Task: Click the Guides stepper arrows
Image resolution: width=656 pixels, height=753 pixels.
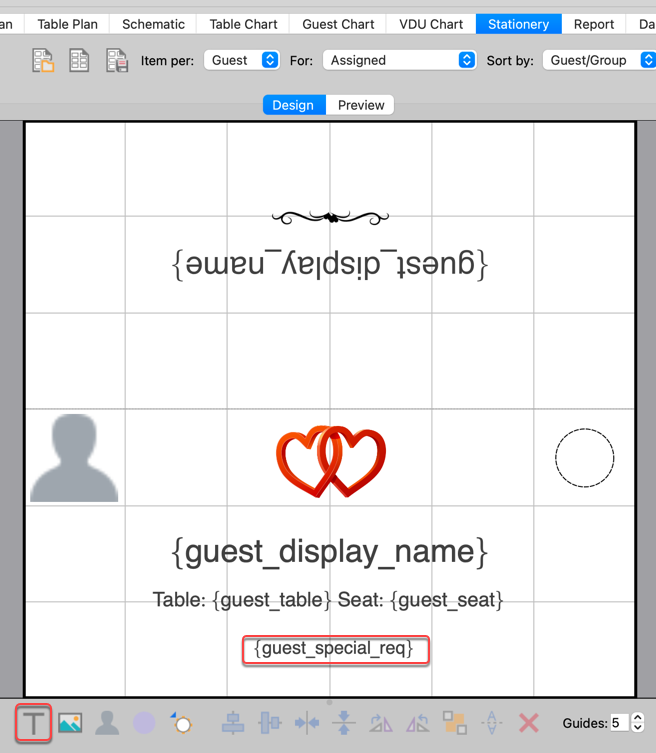Action: 638,723
